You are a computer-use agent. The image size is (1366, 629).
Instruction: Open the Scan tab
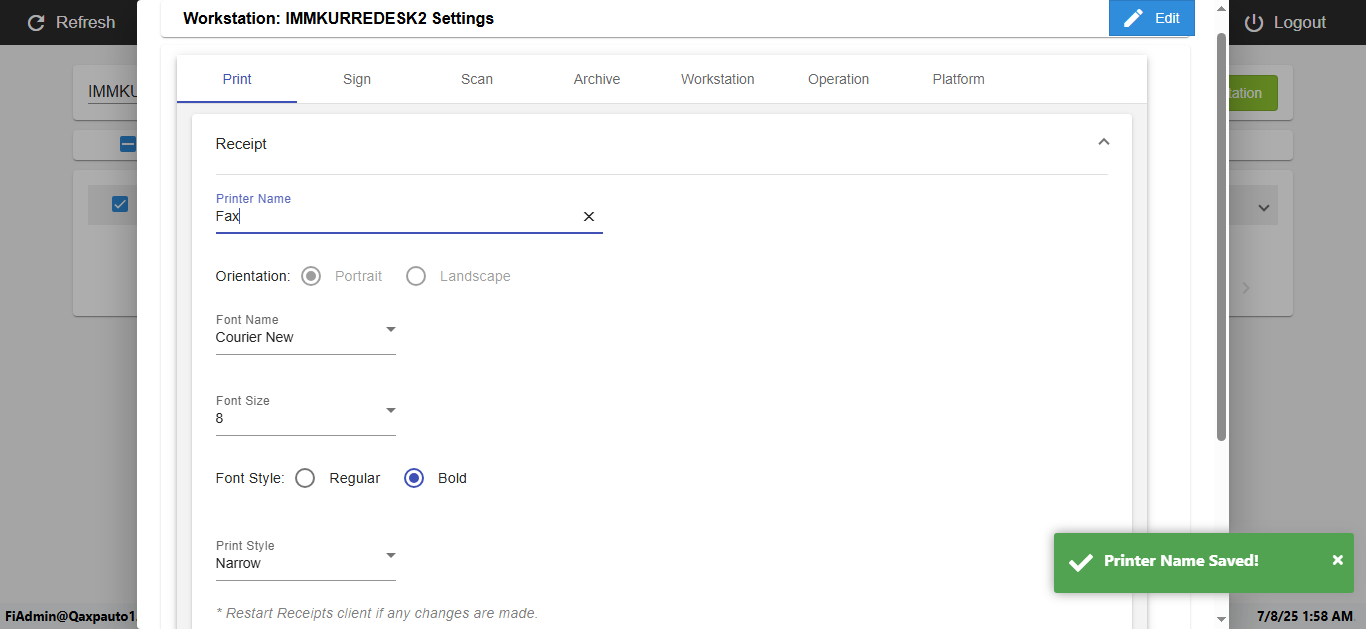(x=477, y=79)
